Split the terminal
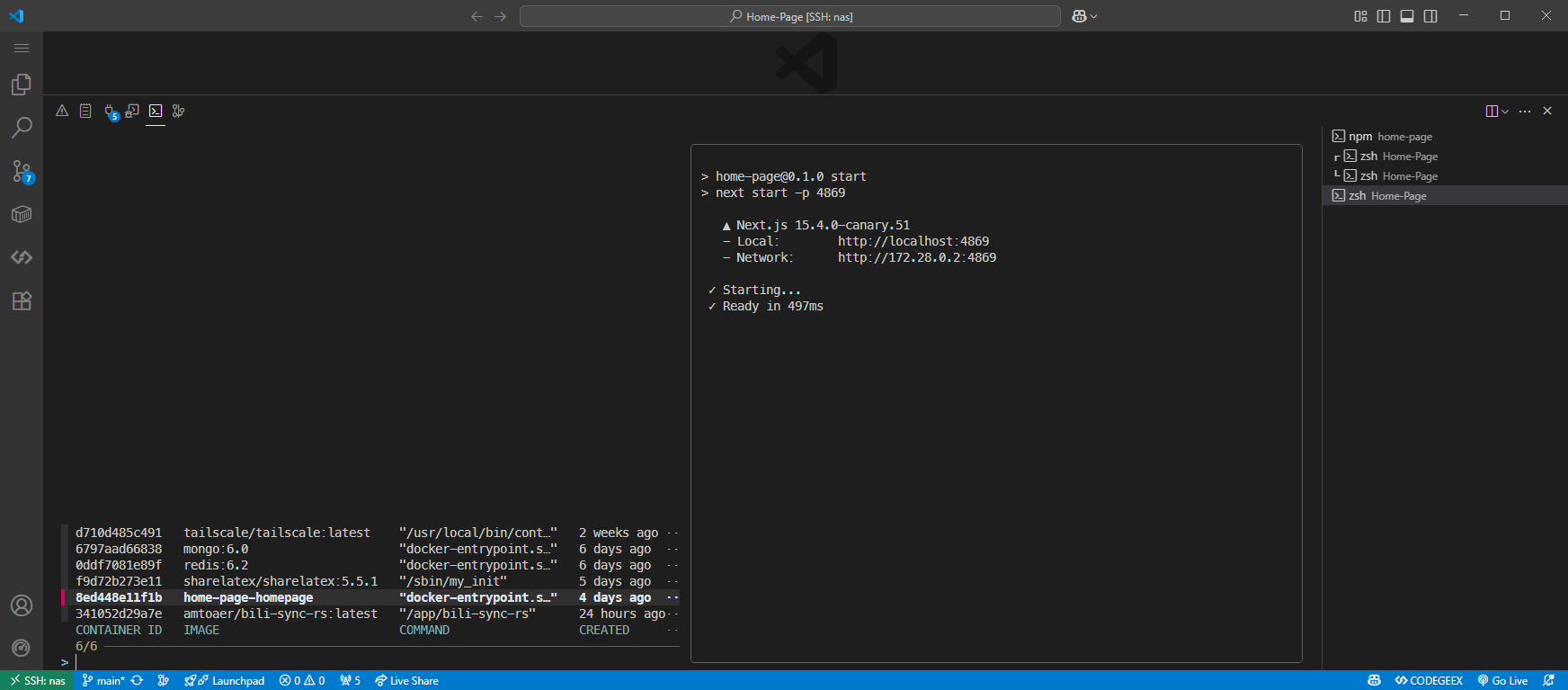Viewport: 1568px width, 690px height. 1492,111
